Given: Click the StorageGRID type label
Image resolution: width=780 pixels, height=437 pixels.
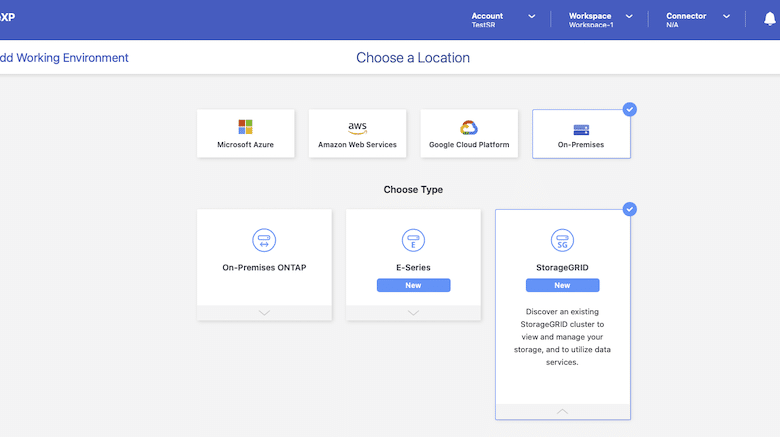Looking at the screenshot, I should (x=562, y=267).
